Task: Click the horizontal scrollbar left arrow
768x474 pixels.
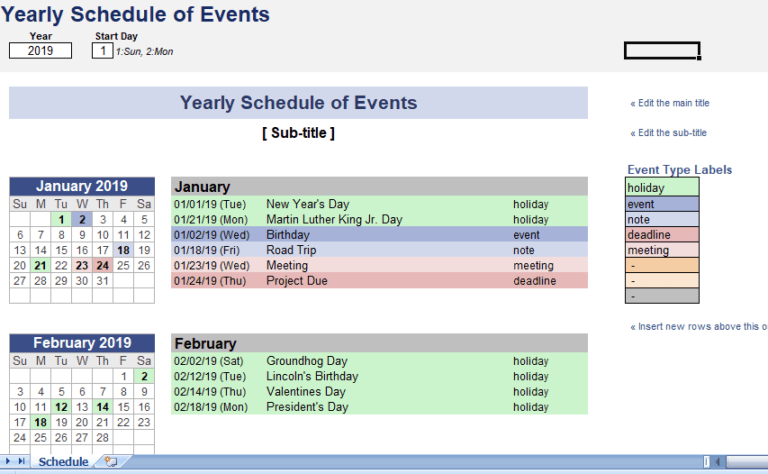Action: (718, 461)
